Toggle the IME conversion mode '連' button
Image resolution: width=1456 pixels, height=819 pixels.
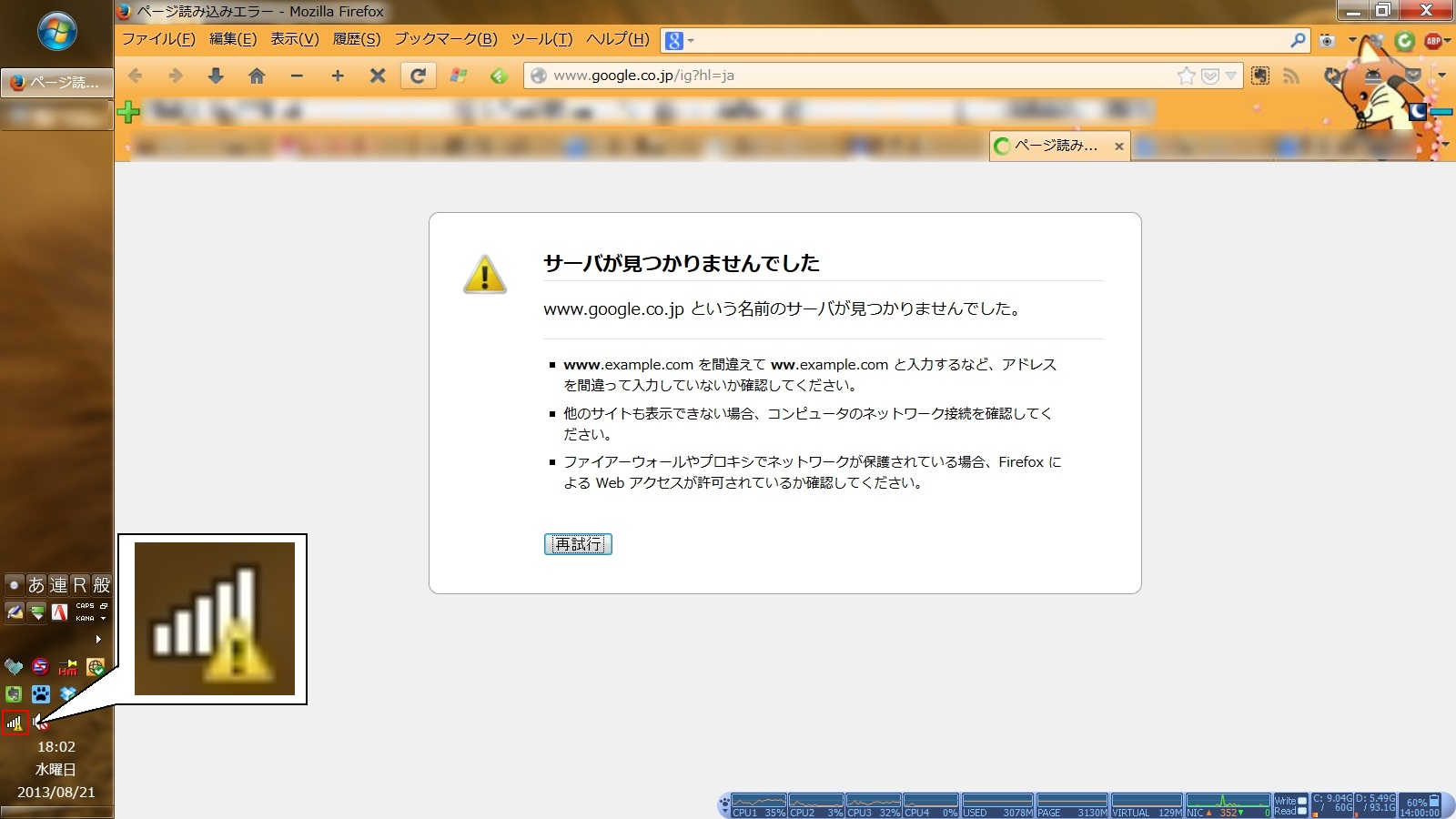point(58,584)
